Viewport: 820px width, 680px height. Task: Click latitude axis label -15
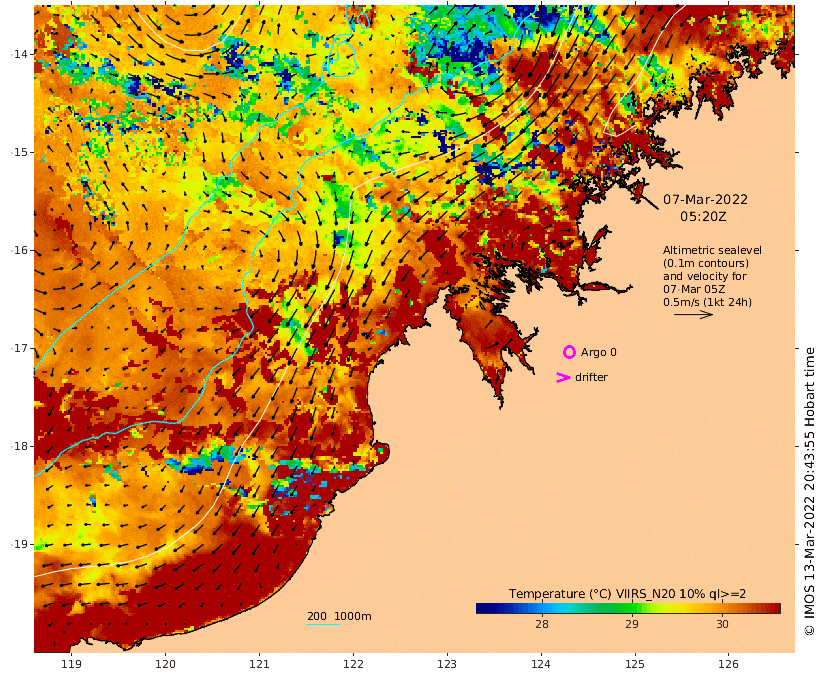point(20,152)
